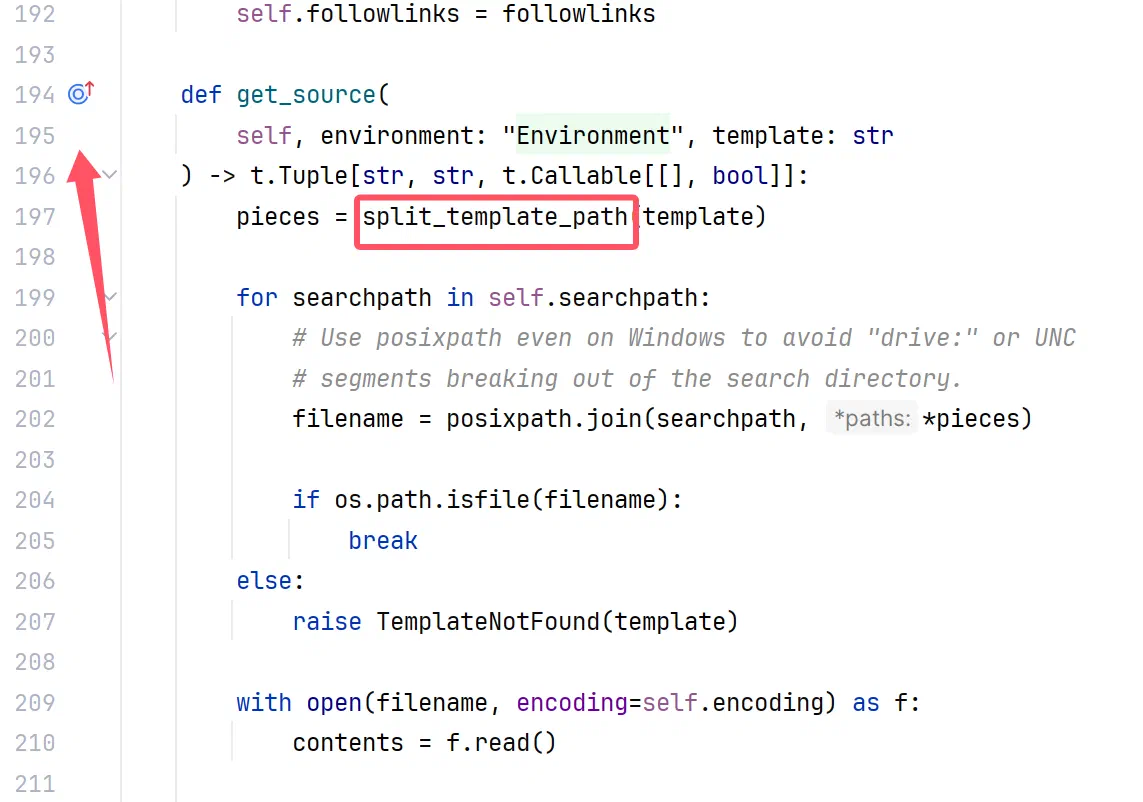Click the "Environment" type annotation string
This screenshot has height=802, width=1143.
[593, 136]
